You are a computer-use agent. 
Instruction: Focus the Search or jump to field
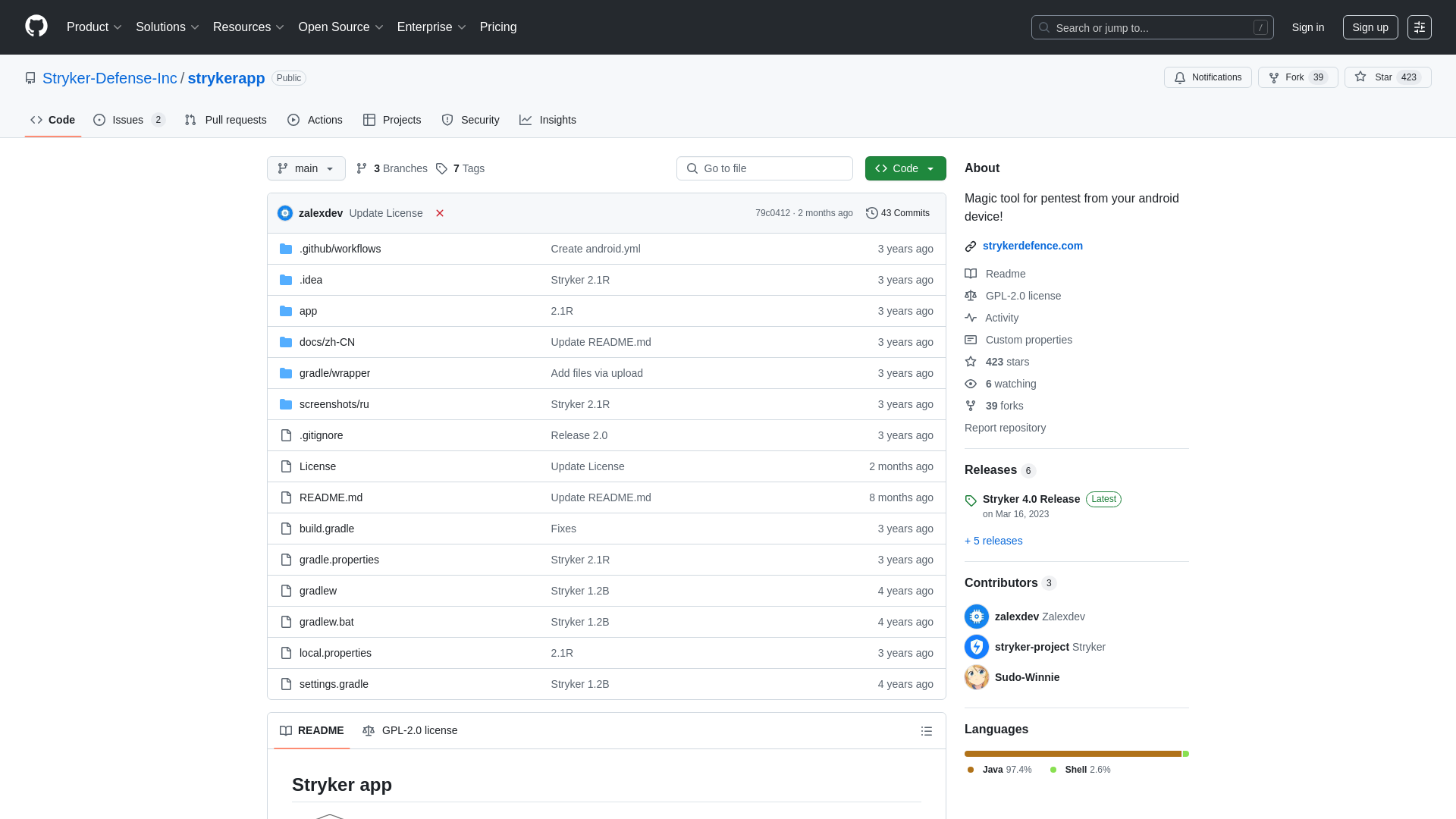1152,27
